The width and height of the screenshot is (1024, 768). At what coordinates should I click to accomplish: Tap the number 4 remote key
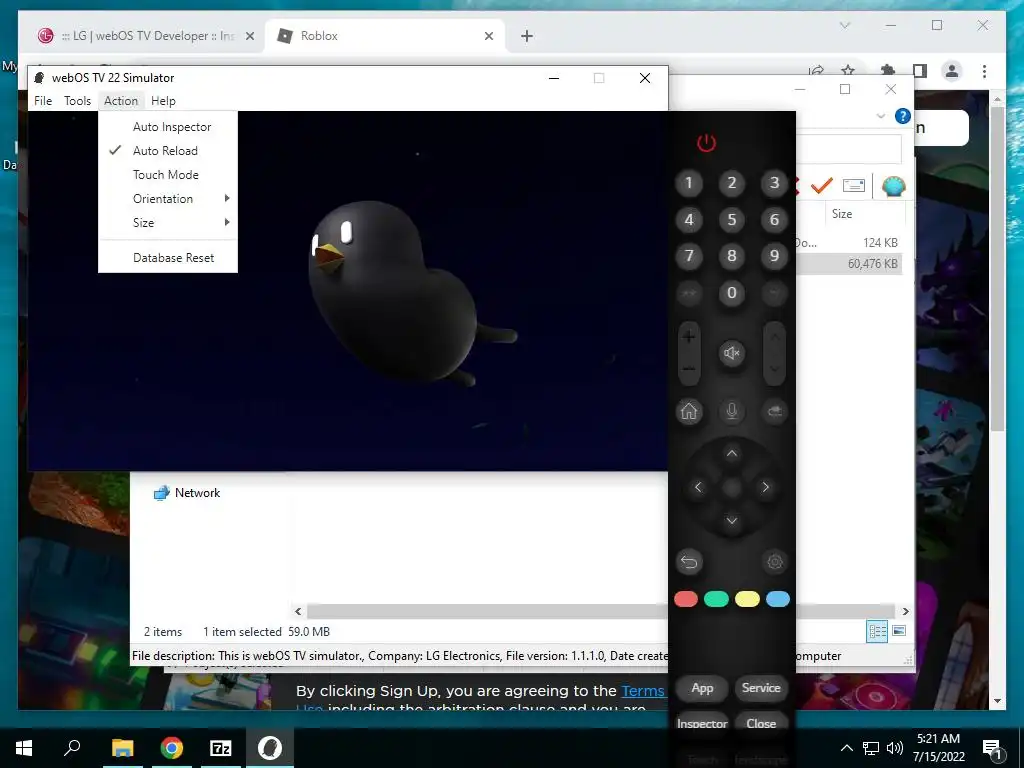click(688, 219)
